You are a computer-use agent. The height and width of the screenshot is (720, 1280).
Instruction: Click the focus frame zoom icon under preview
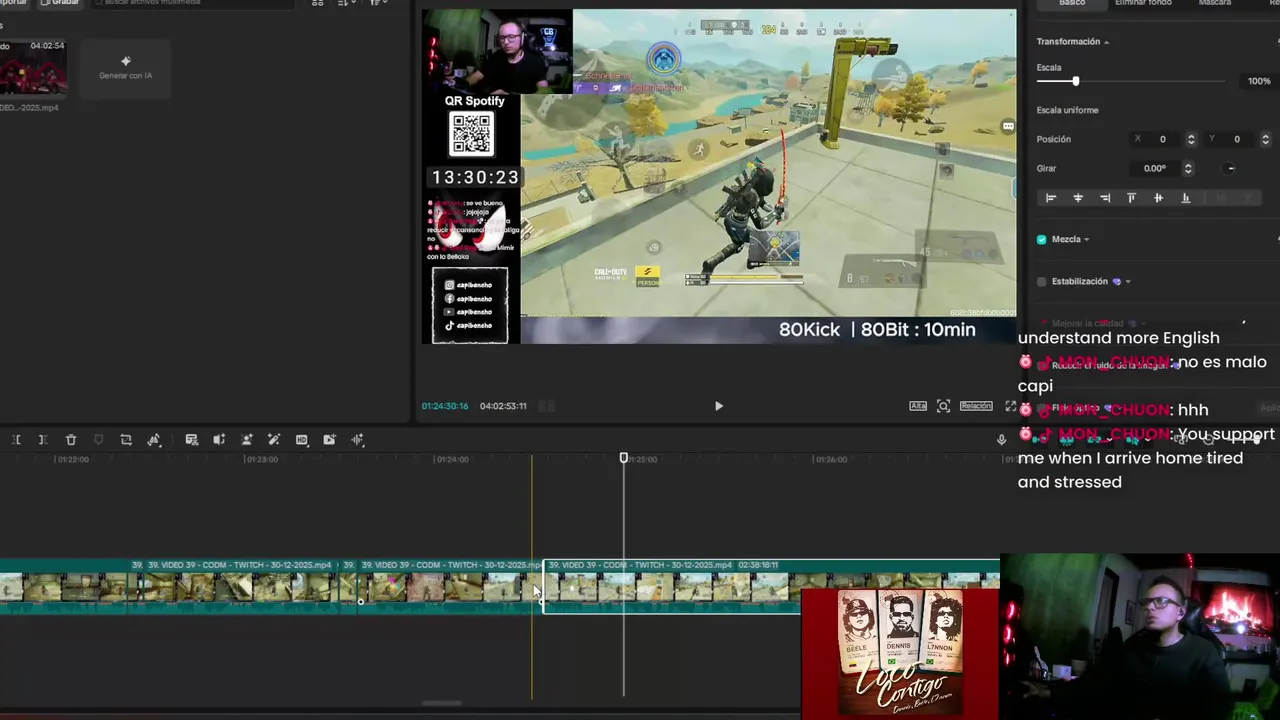[943, 406]
